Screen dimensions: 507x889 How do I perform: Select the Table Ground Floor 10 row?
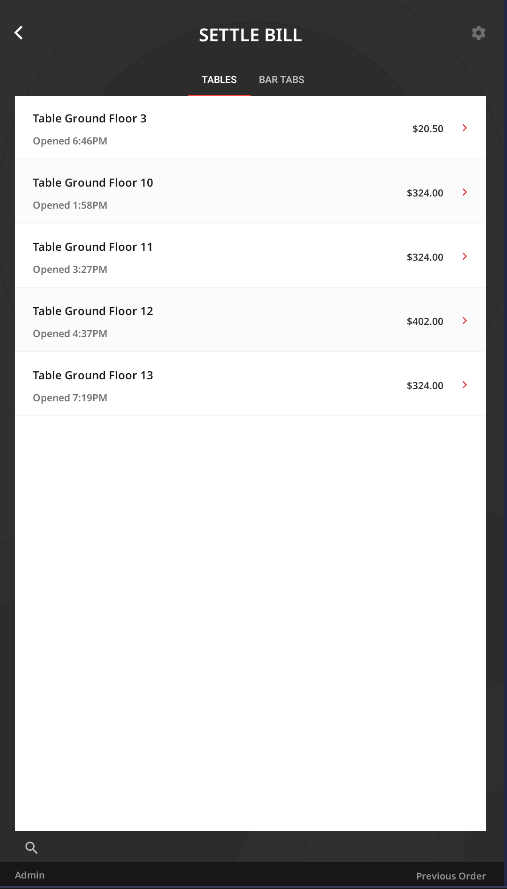[250, 192]
